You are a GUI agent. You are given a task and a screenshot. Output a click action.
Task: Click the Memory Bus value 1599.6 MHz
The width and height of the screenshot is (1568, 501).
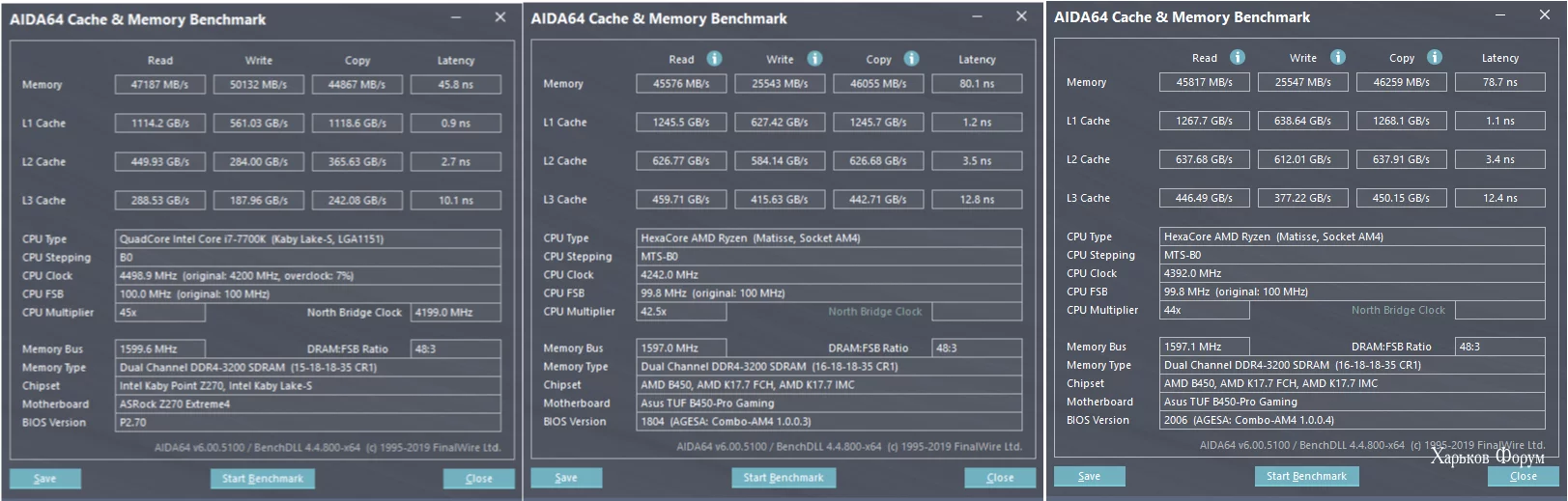click(160, 349)
